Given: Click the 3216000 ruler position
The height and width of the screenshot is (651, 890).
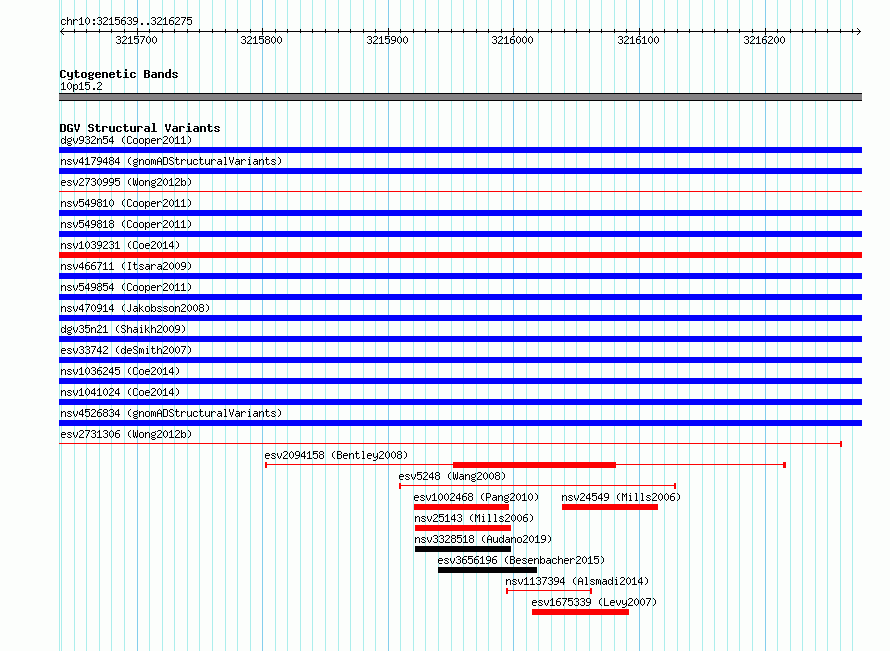Looking at the screenshot, I should point(512,40).
